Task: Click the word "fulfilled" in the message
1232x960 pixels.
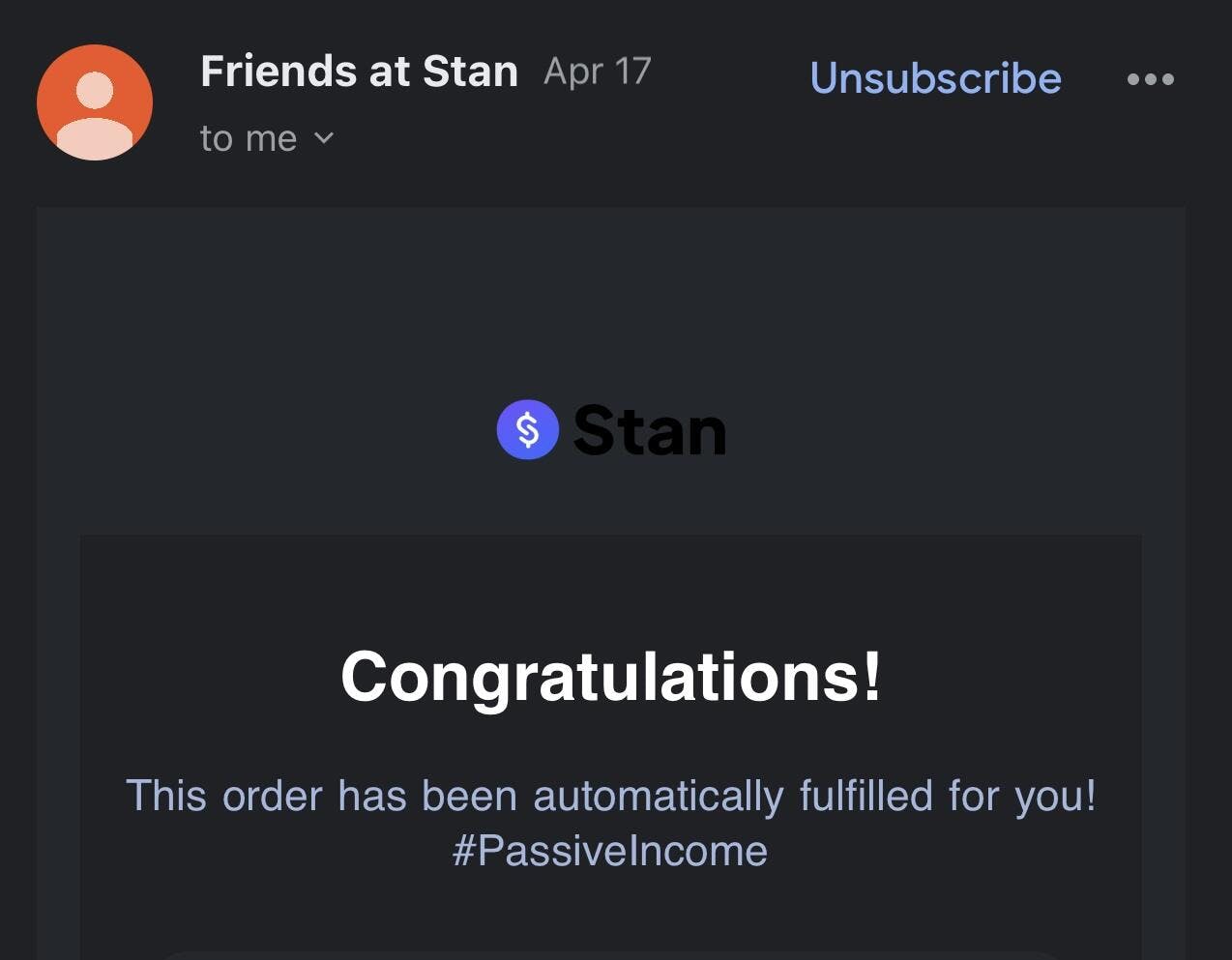Action: click(x=866, y=797)
